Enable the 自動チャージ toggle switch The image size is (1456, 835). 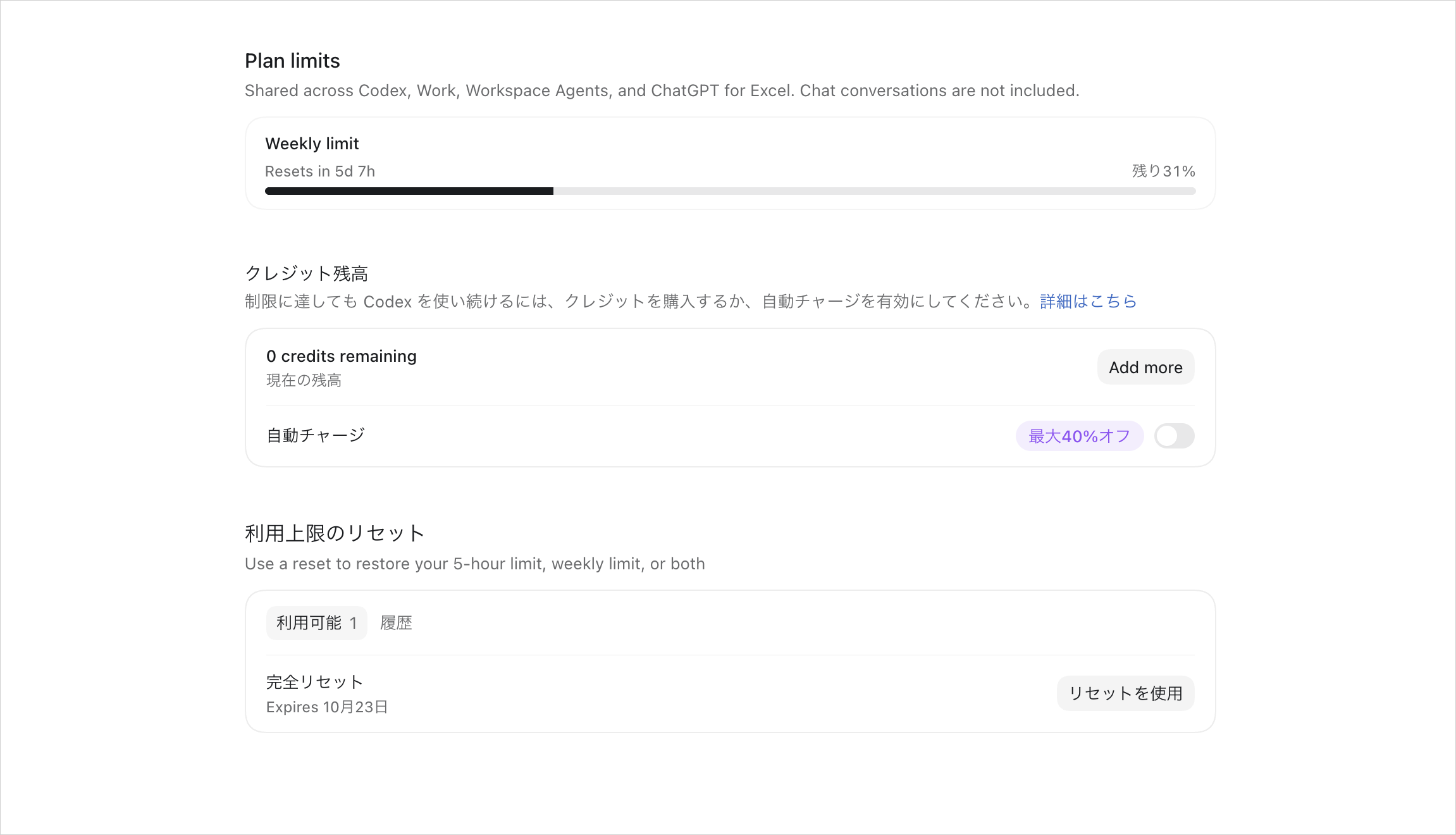[x=1174, y=436]
